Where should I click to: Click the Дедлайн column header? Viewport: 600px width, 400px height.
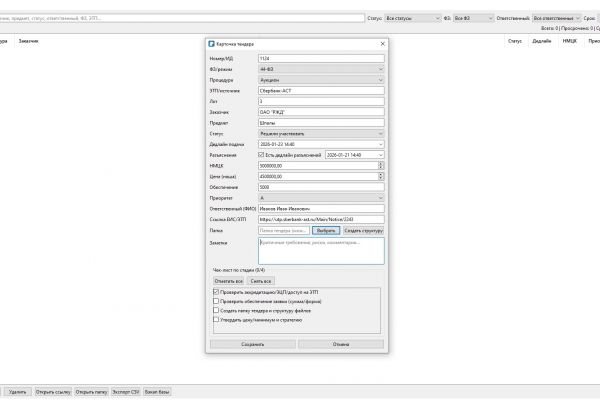(x=541, y=41)
